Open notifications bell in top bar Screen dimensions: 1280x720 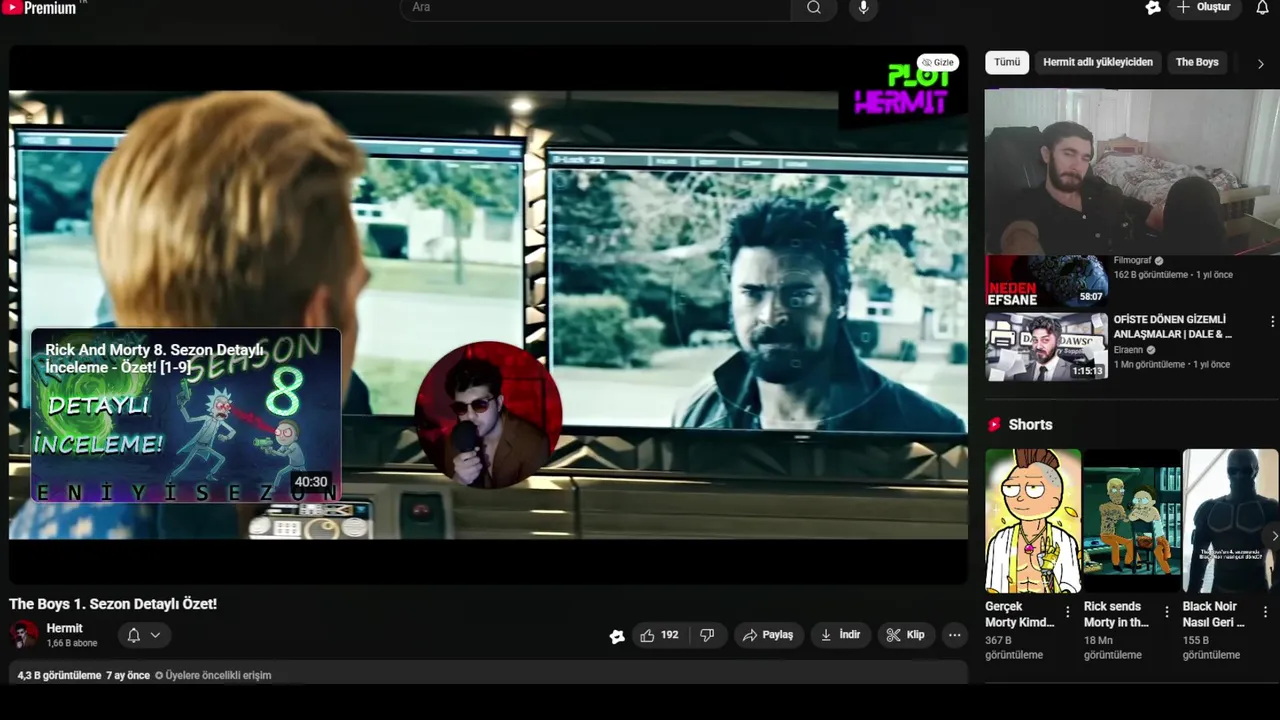(x=1262, y=7)
